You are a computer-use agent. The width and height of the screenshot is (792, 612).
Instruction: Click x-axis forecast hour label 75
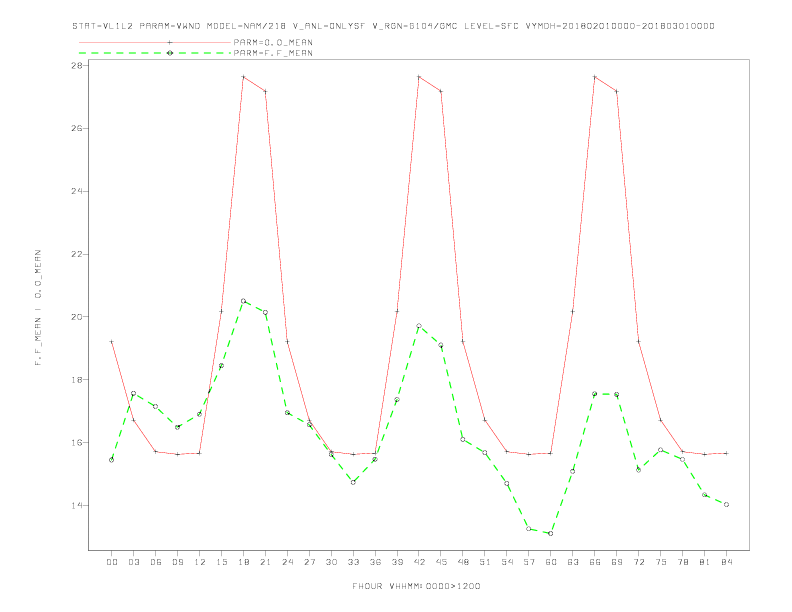click(661, 562)
